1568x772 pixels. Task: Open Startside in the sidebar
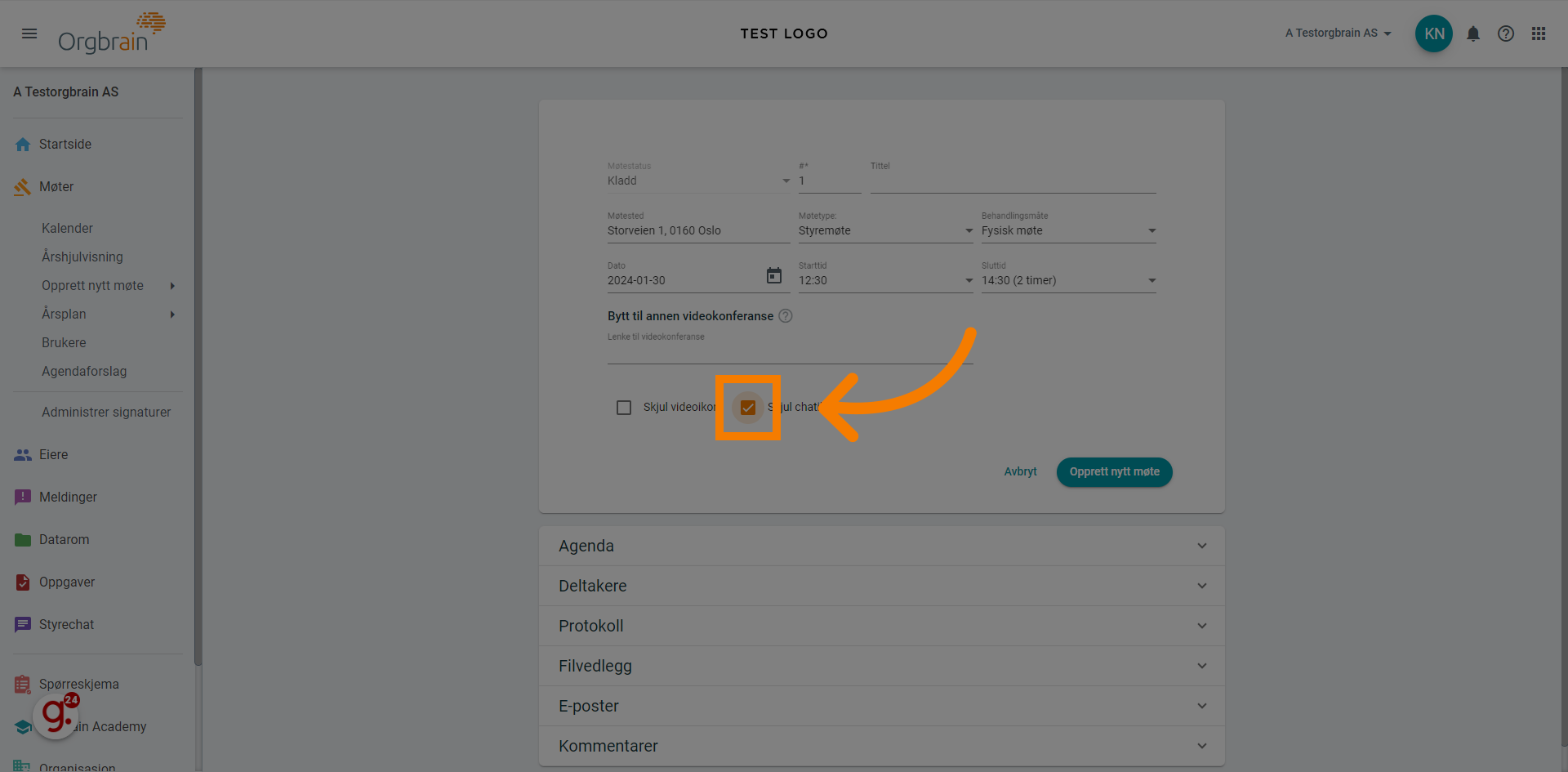65,145
